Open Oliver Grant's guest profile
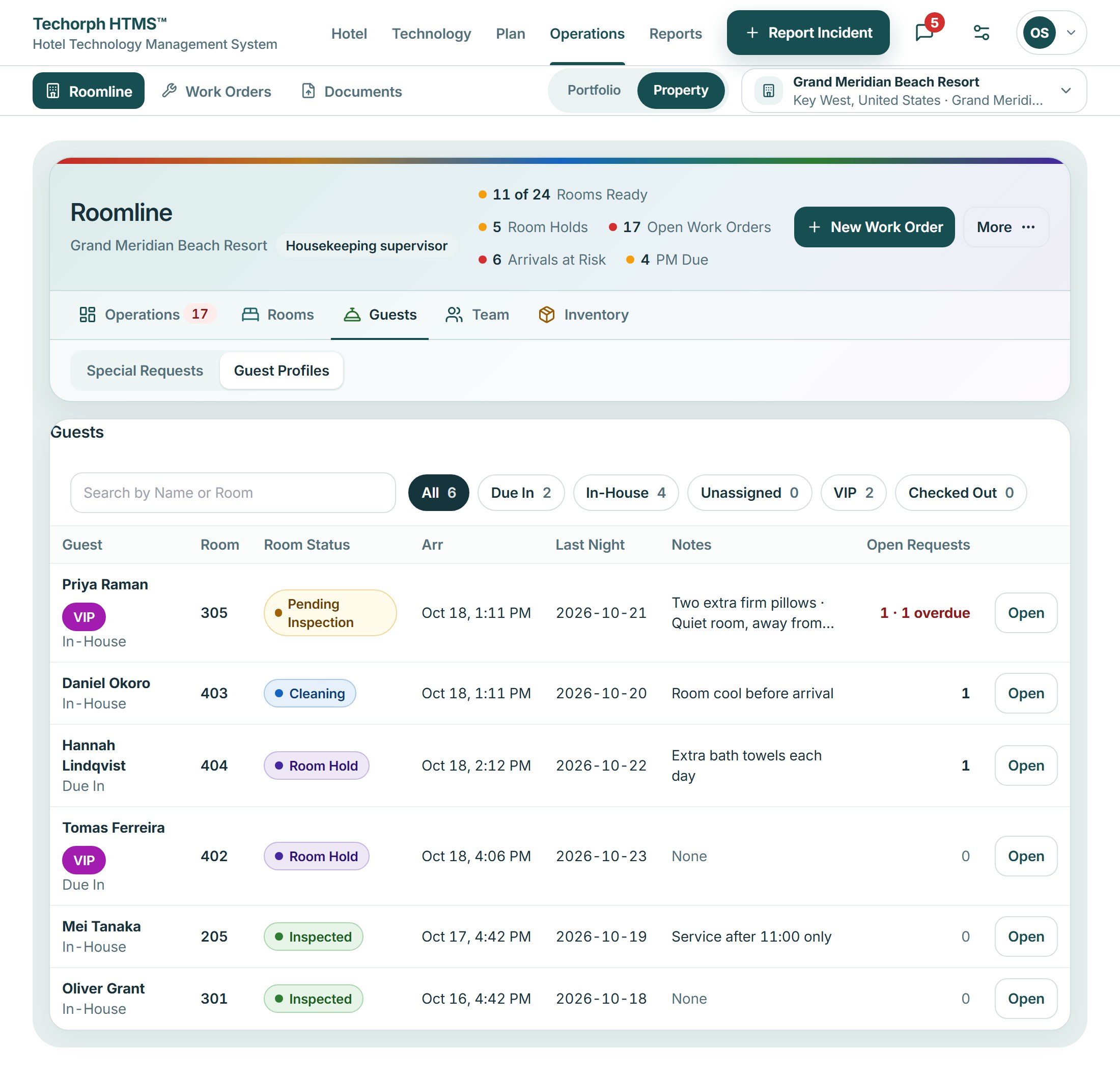 (x=1026, y=999)
